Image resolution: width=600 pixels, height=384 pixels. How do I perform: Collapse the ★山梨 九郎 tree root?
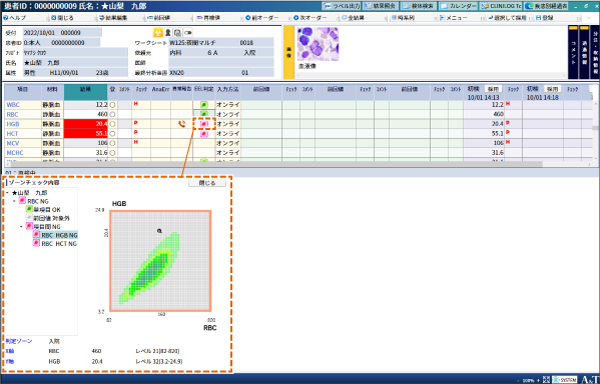pyautogui.click(x=7, y=193)
